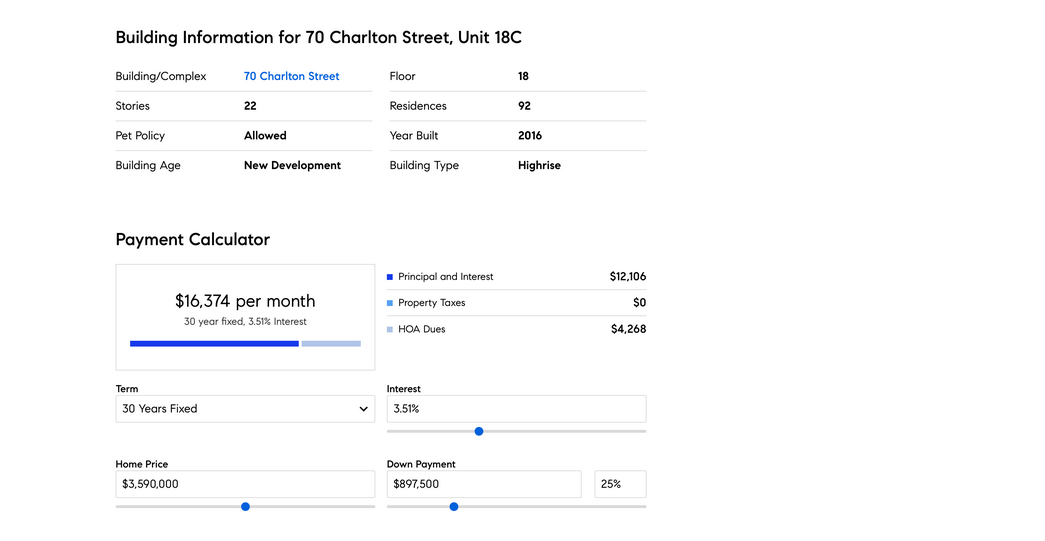Viewport: 1045px width, 541px height.
Task: Click the Interest slider track right end
Action: coord(642,432)
